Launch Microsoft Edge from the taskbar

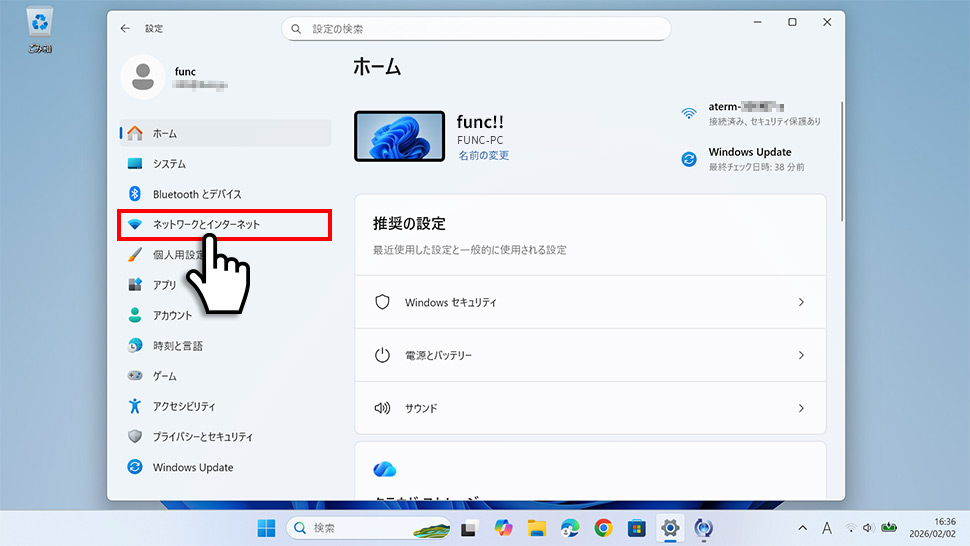[x=570, y=528]
